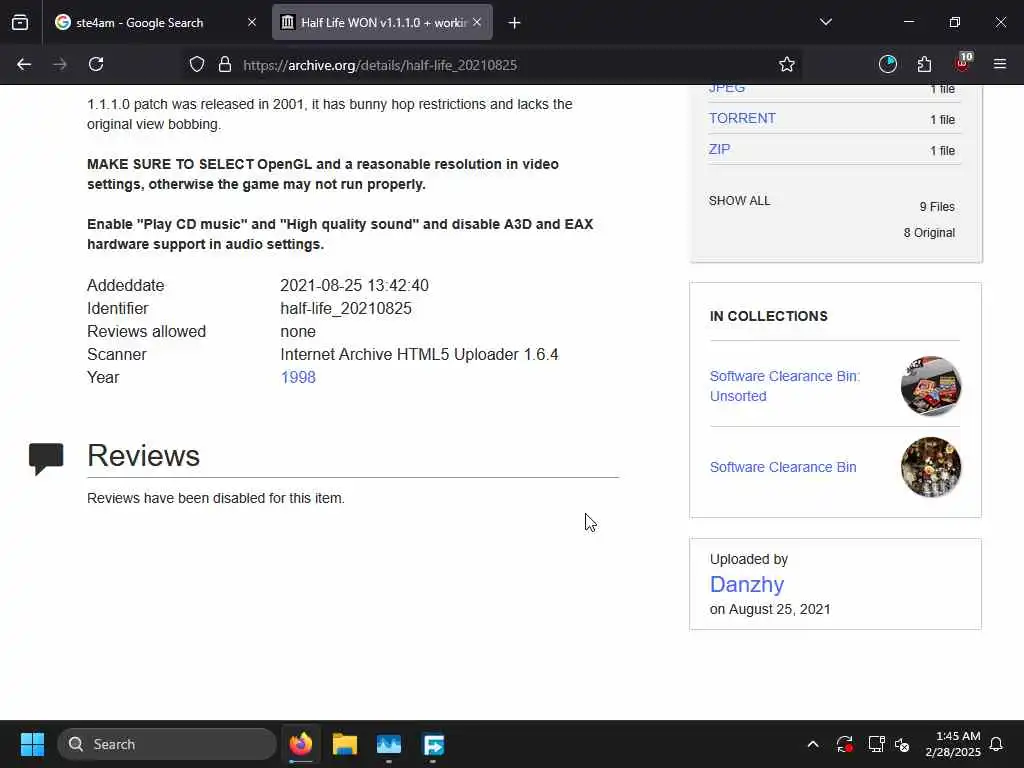
Task: Select the Half Life WON v1.1.1.0 tab
Action: [x=382, y=23]
